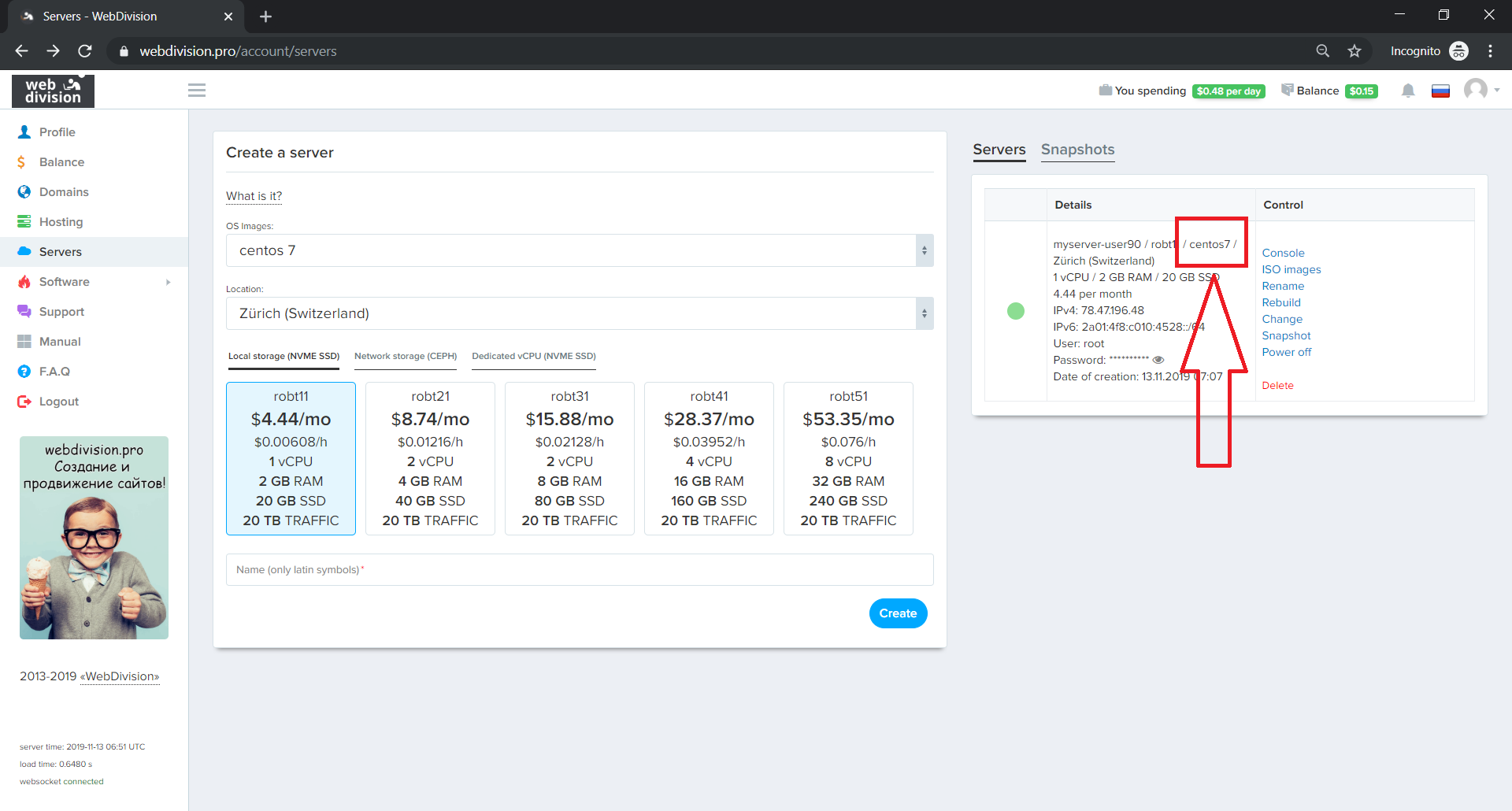
Task: Open the OS Images dropdown
Action: pyautogui.click(x=579, y=250)
